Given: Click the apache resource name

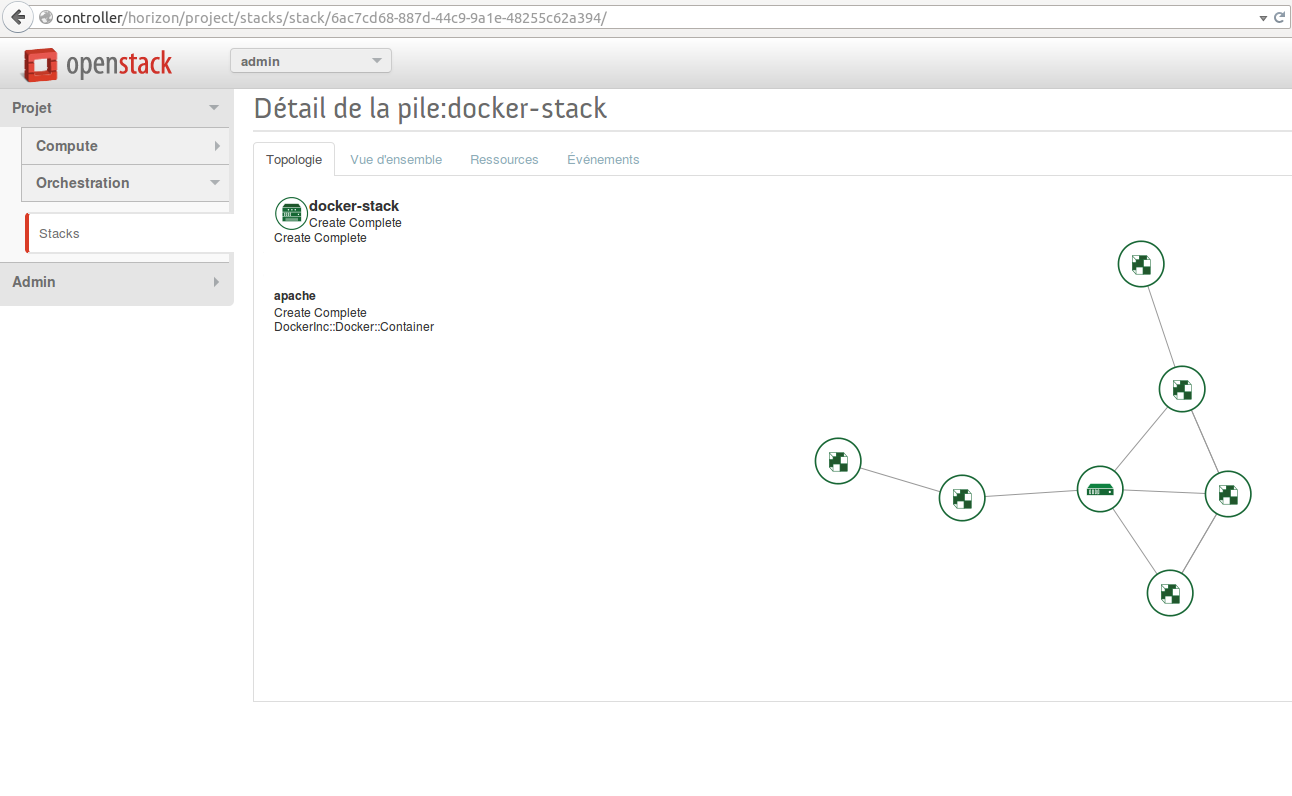Looking at the screenshot, I should point(295,296).
